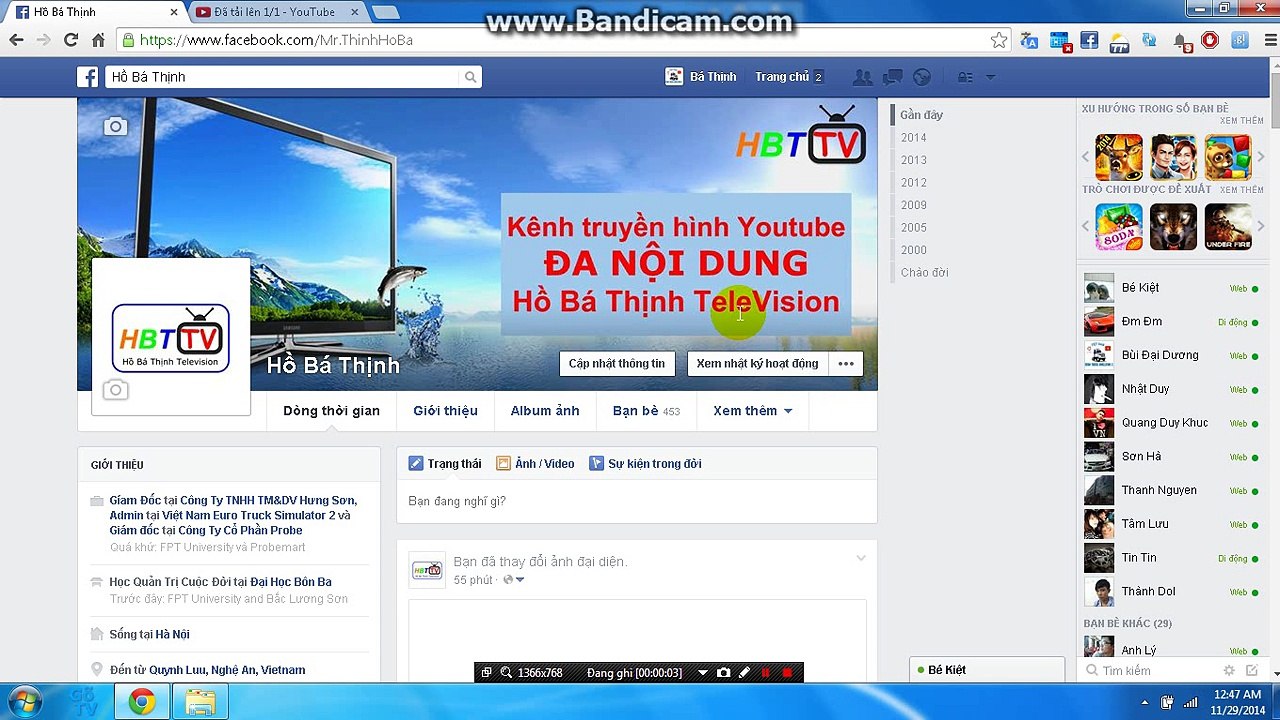The width and height of the screenshot is (1280, 720).
Task: Jump to Chào đời on the timeline
Action: pos(924,273)
